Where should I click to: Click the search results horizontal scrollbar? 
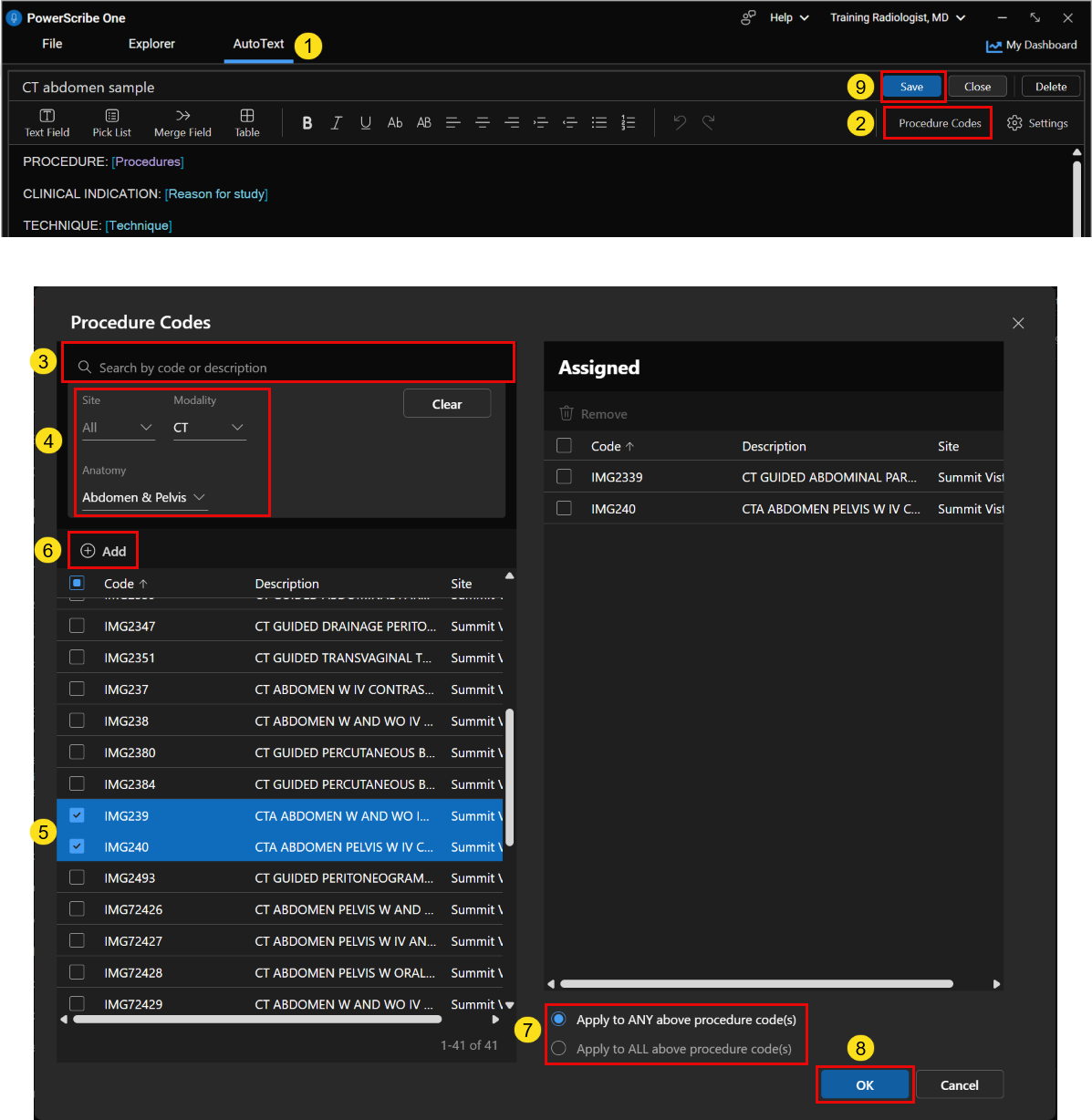pyautogui.click(x=258, y=1020)
